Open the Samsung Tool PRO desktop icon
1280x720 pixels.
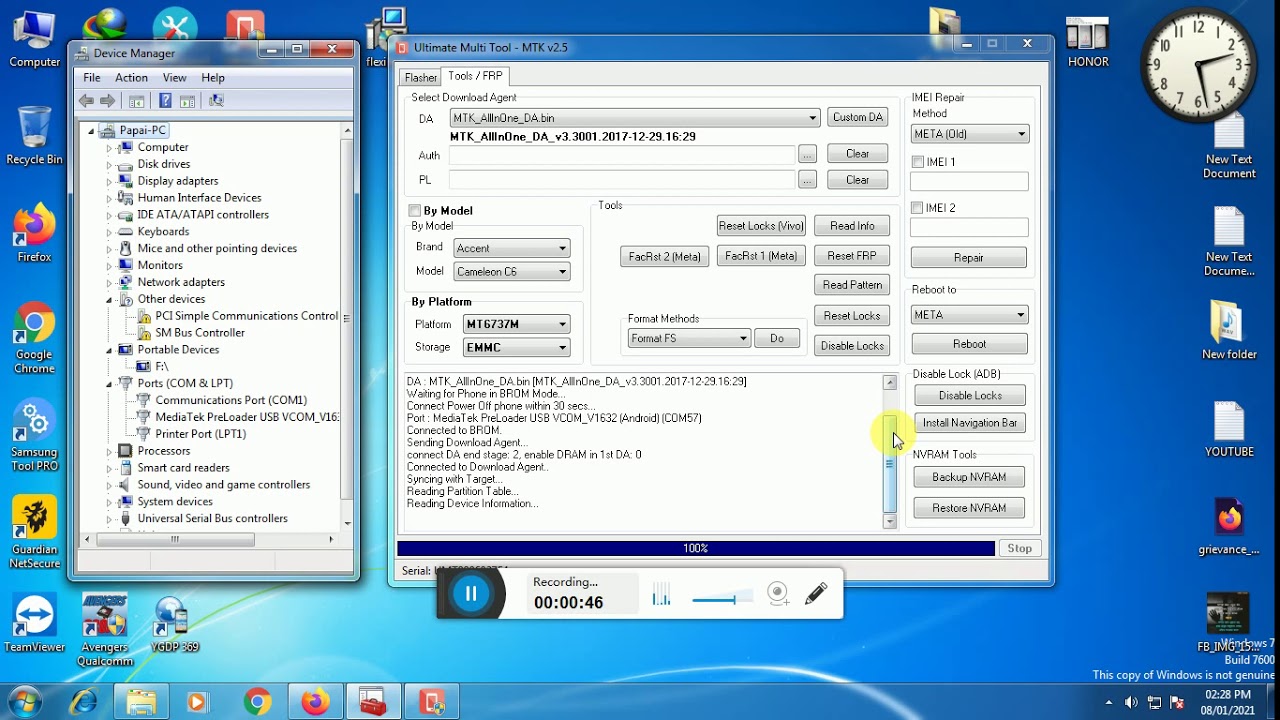[x=34, y=436]
